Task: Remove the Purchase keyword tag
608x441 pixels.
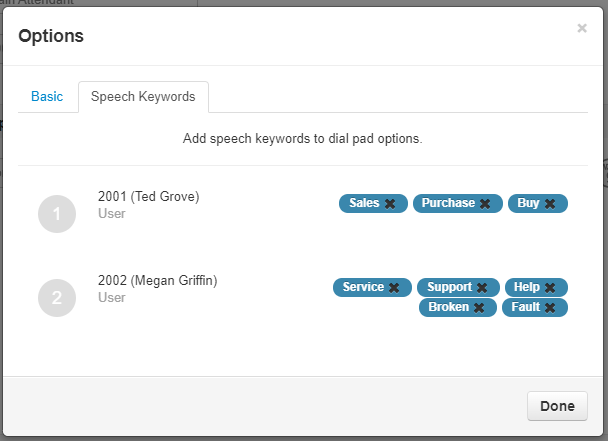Action: 485,204
